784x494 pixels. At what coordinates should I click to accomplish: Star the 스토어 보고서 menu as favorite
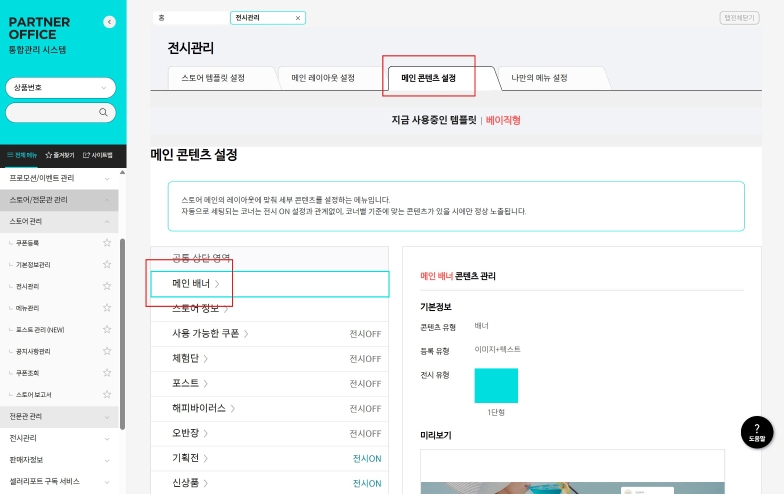coord(107,394)
